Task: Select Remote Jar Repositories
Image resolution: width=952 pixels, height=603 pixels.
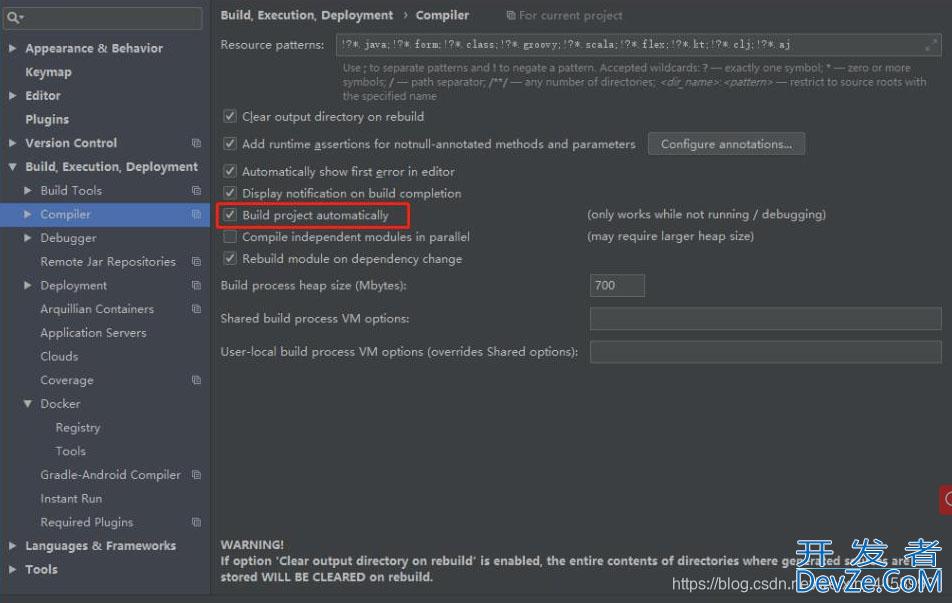Action: click(107, 262)
